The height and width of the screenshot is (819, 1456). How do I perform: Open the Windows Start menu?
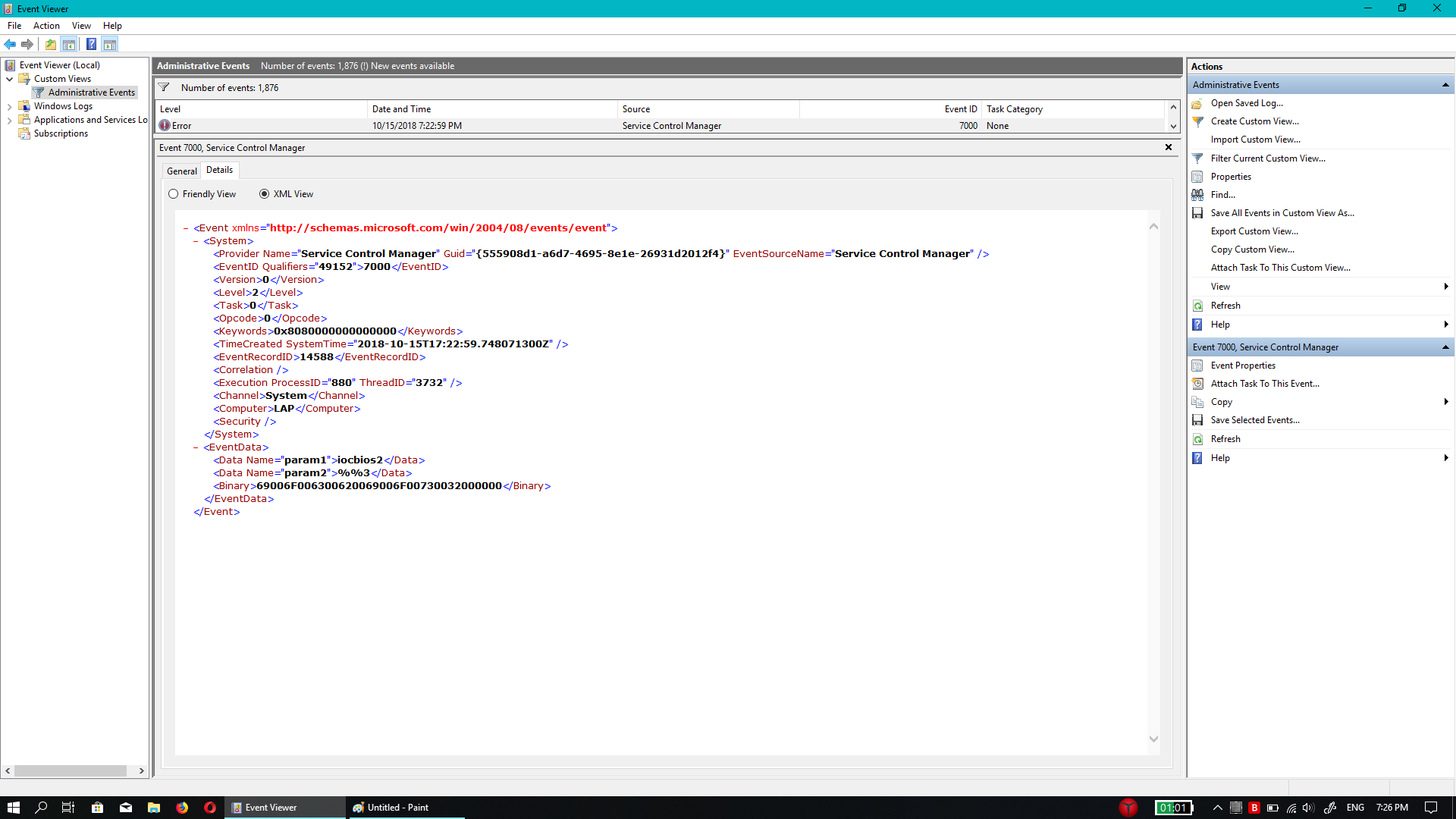point(14,808)
